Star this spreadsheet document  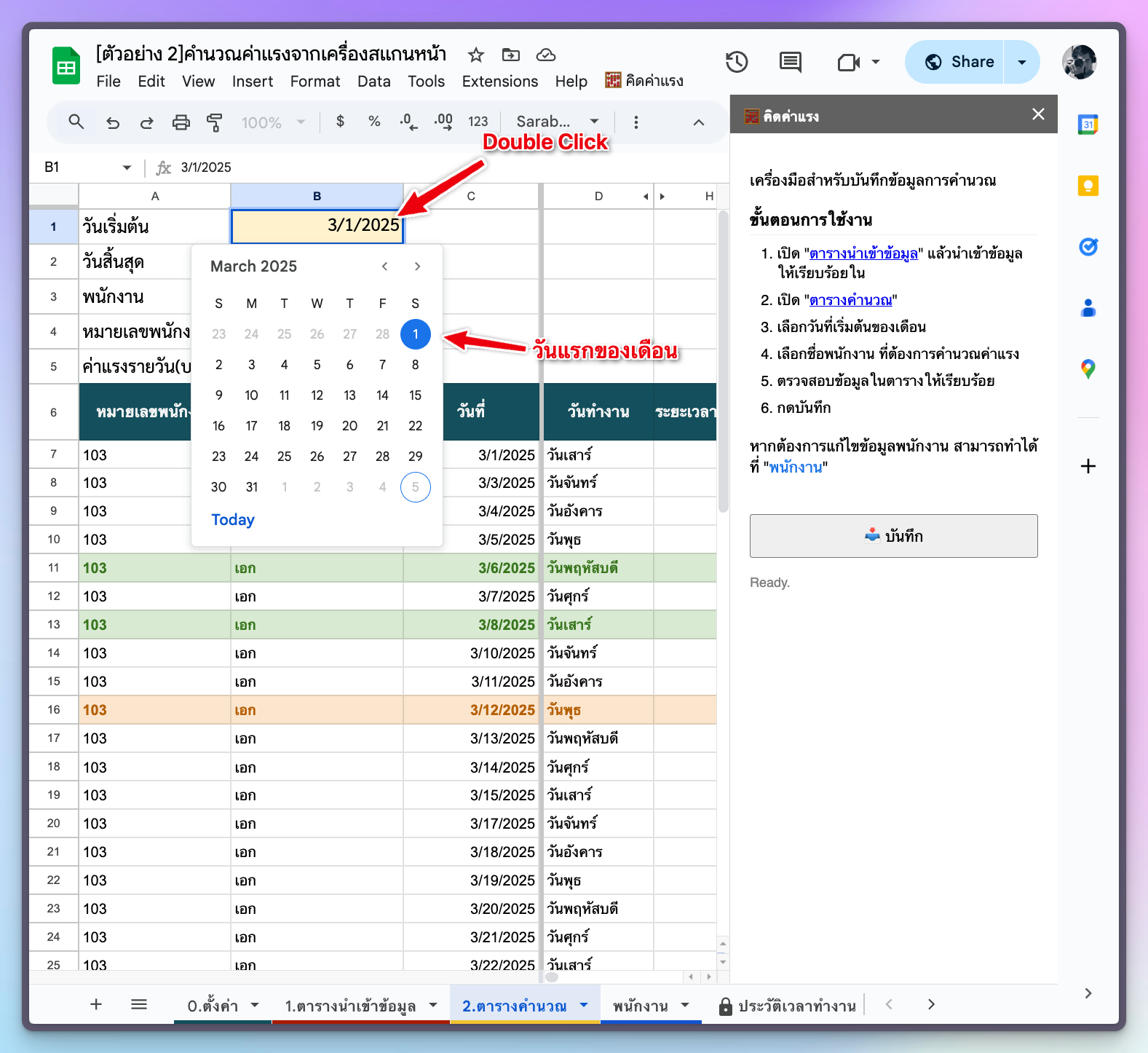click(475, 55)
